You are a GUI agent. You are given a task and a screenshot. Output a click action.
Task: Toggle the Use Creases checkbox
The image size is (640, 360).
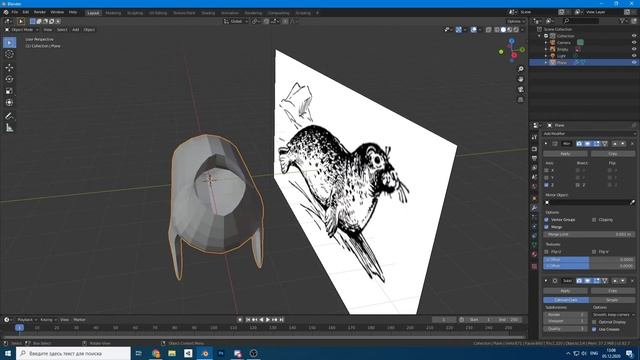click(594, 329)
